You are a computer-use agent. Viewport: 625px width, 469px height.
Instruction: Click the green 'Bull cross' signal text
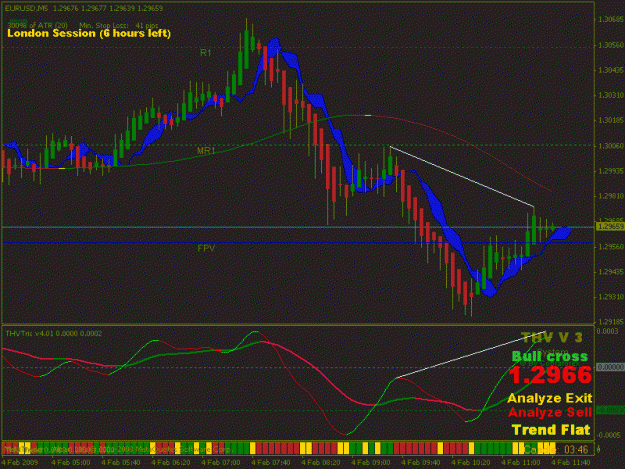pos(550,356)
